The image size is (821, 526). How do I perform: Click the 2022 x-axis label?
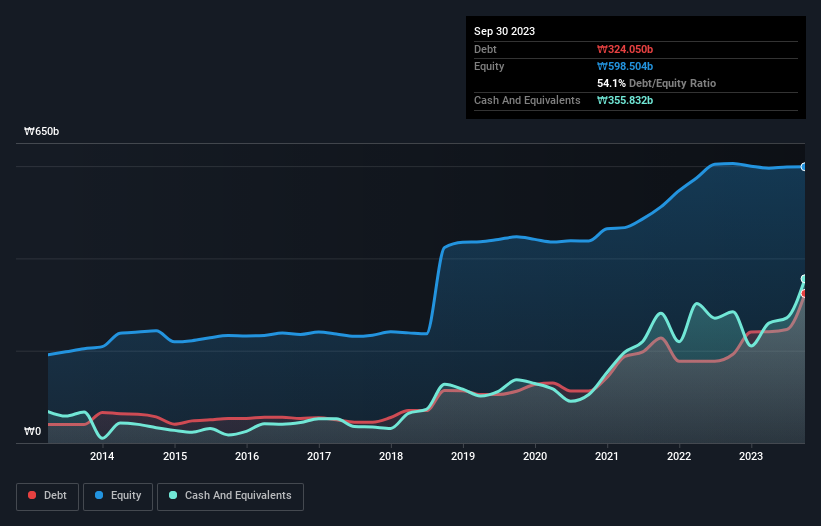pyautogui.click(x=679, y=456)
